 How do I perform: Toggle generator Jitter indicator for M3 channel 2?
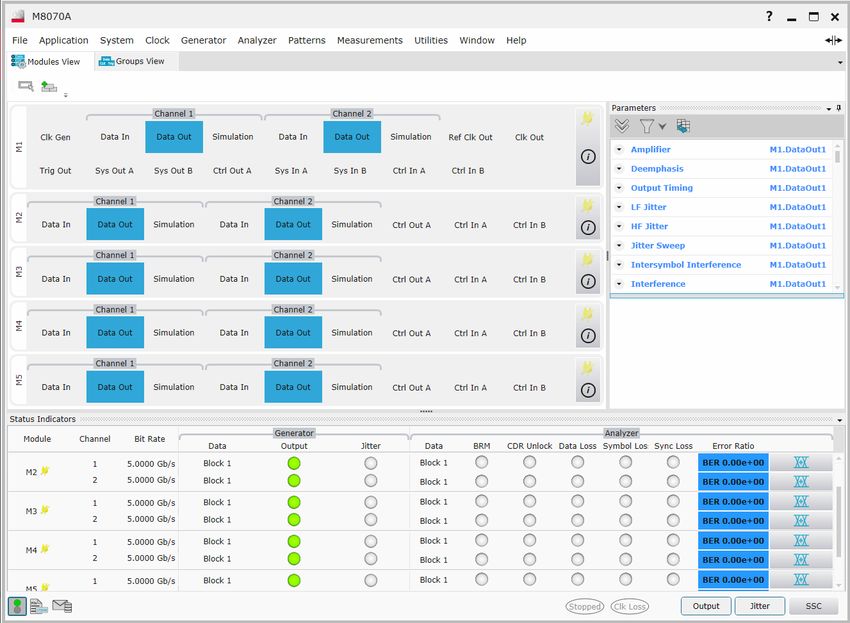371,520
